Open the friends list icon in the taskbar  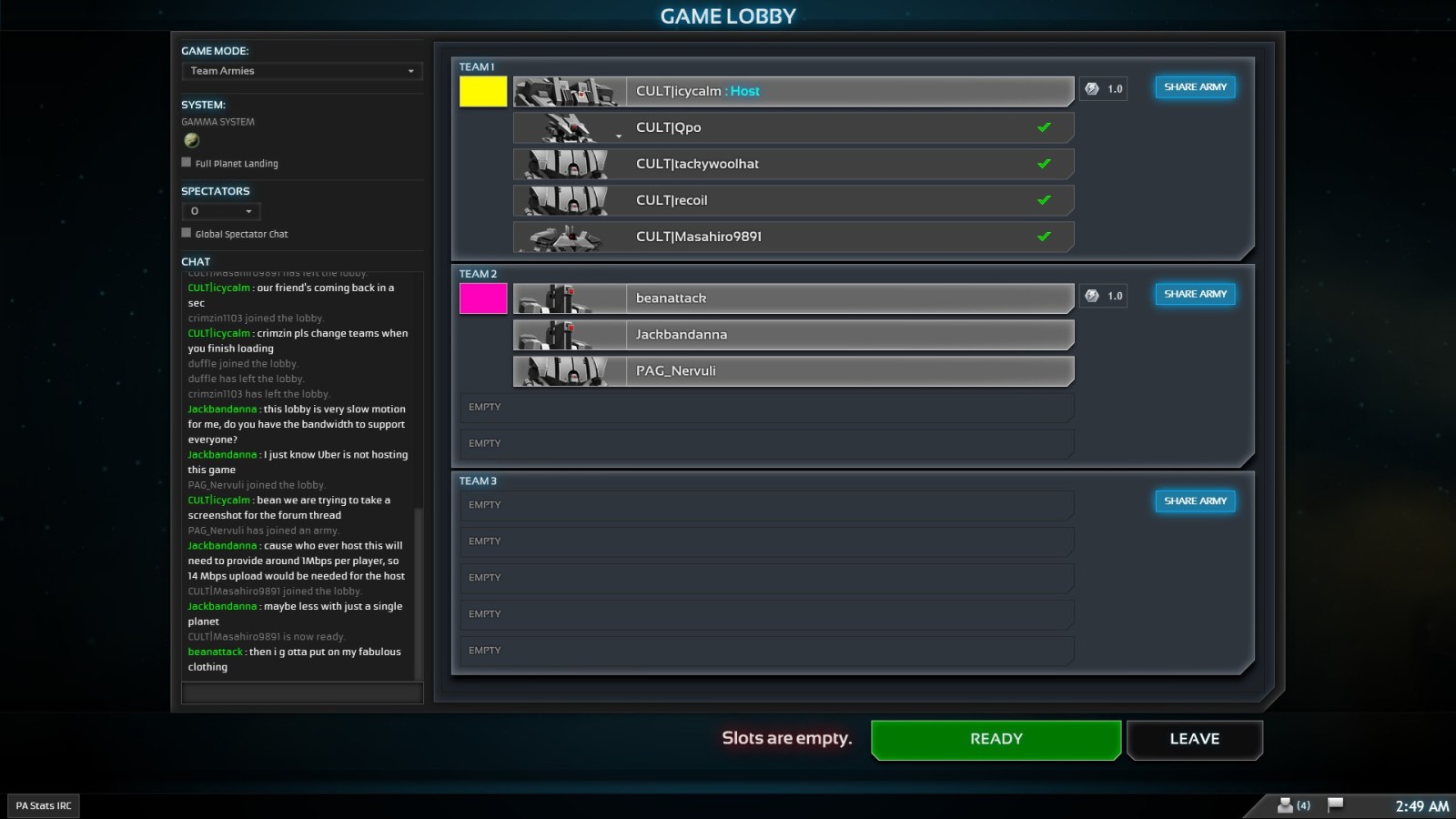pyautogui.click(x=1285, y=805)
